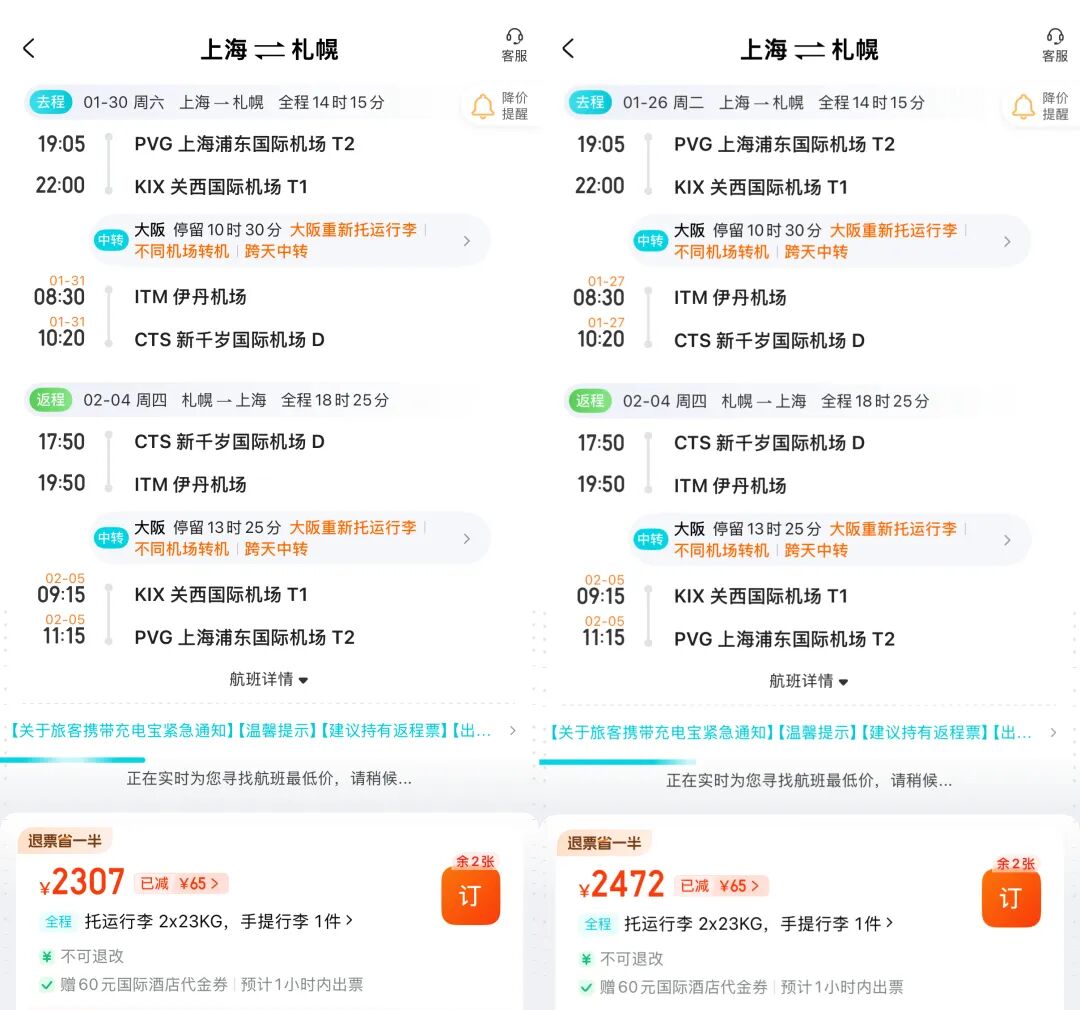The height and width of the screenshot is (1010, 1080).
Task: Tap price search progress bar, right screen
Action: click(617, 761)
